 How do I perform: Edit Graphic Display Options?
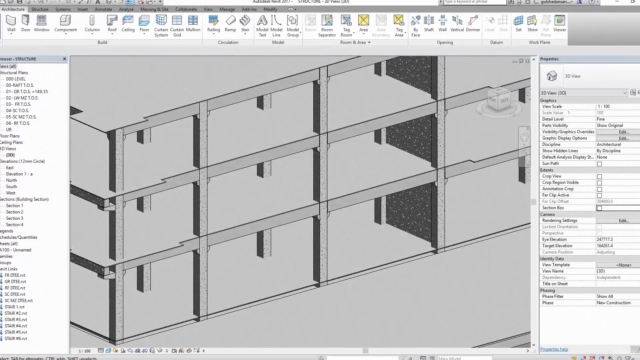[618, 138]
